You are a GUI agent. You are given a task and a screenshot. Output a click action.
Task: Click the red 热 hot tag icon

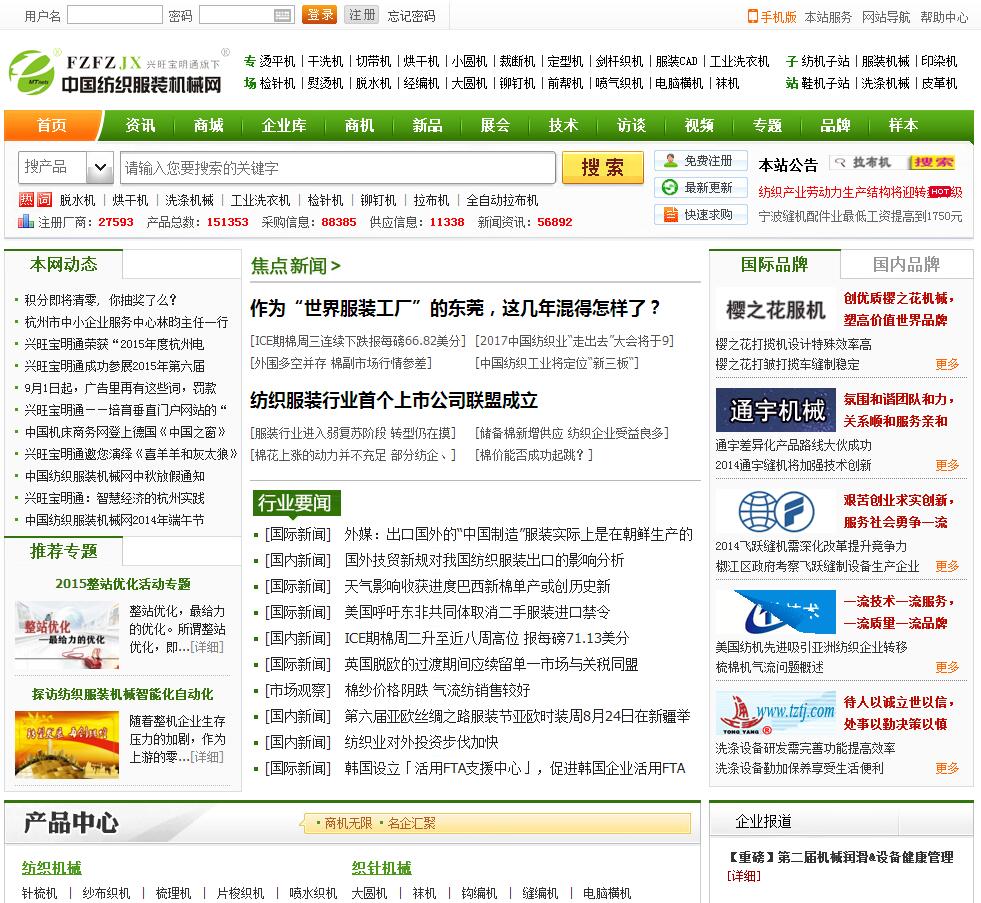click(26, 200)
